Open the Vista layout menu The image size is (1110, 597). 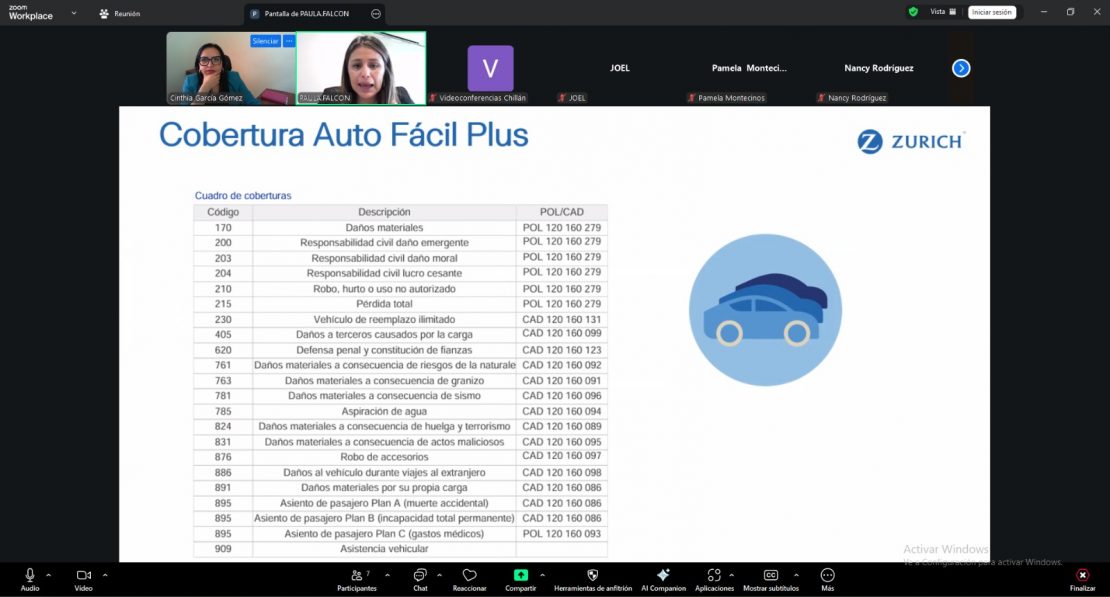(943, 12)
